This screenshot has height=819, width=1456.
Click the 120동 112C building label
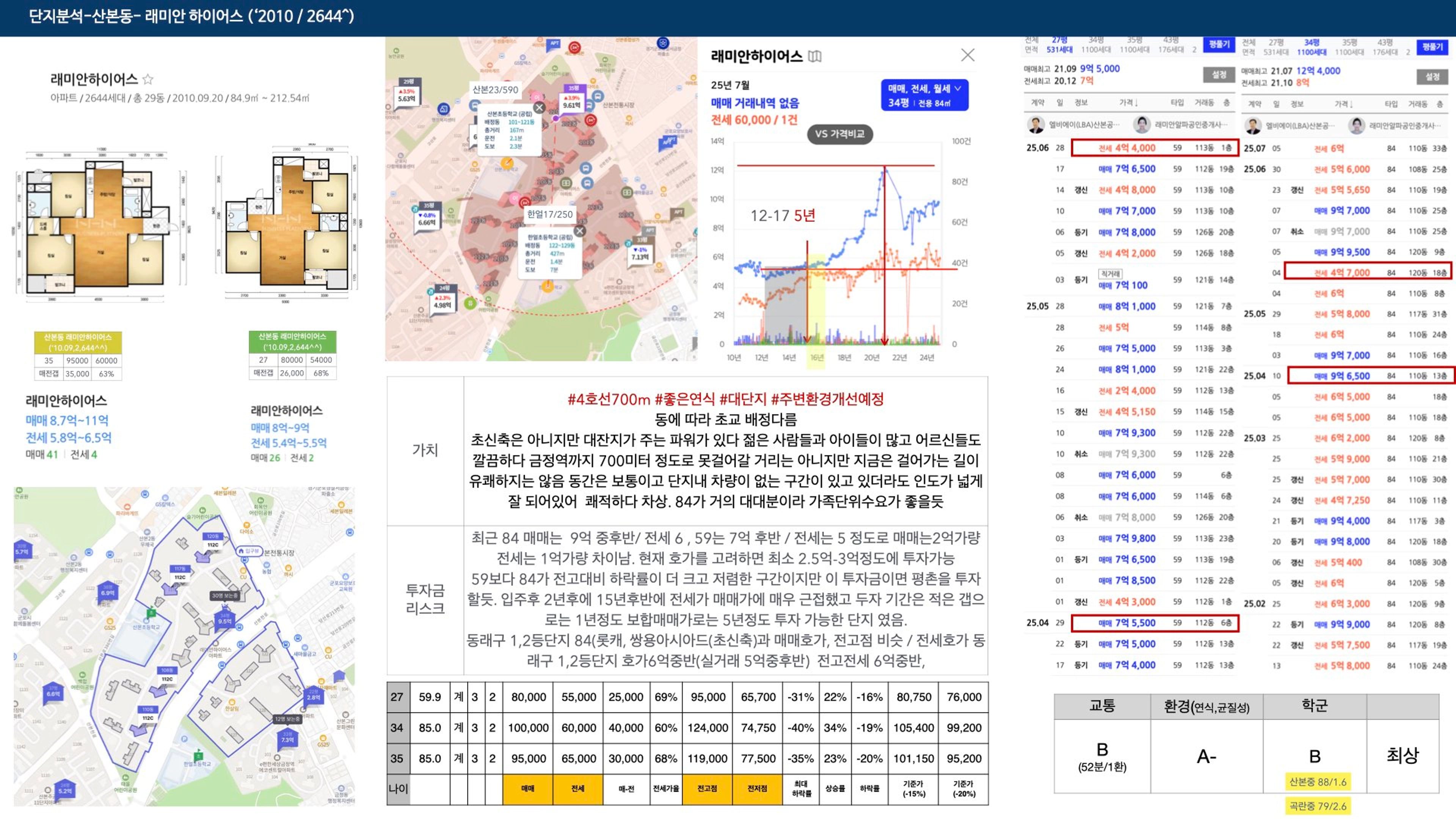212,541
